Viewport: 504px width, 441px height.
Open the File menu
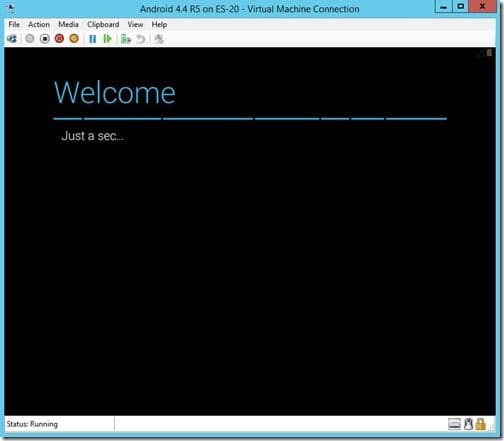(x=14, y=25)
